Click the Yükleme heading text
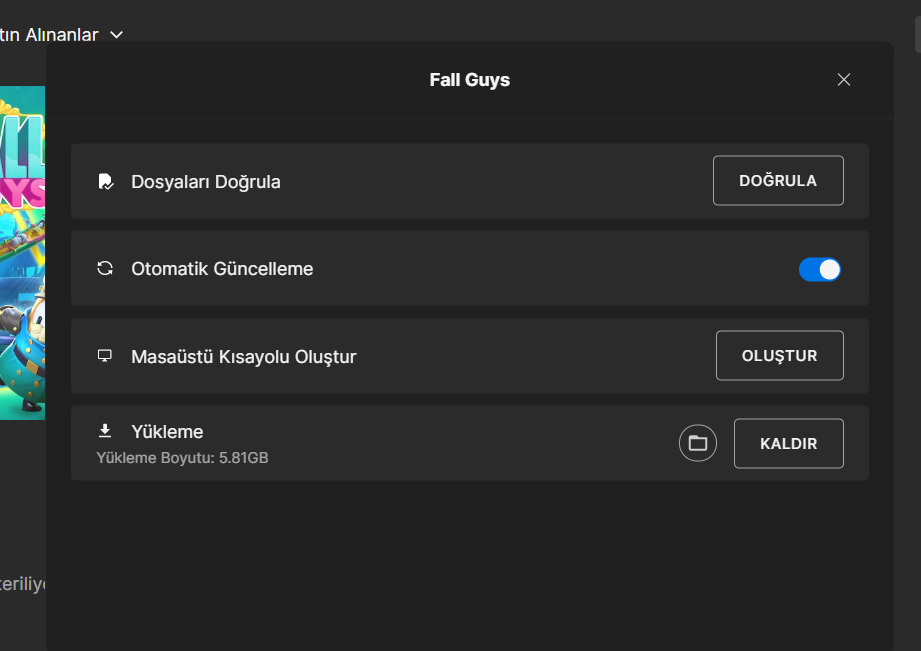921x651 pixels. click(x=167, y=432)
